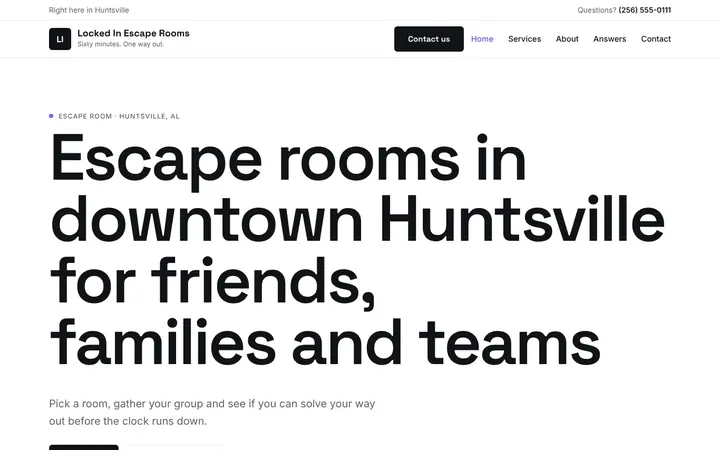Click the LI logo icon
720x450 pixels.
(60, 39)
